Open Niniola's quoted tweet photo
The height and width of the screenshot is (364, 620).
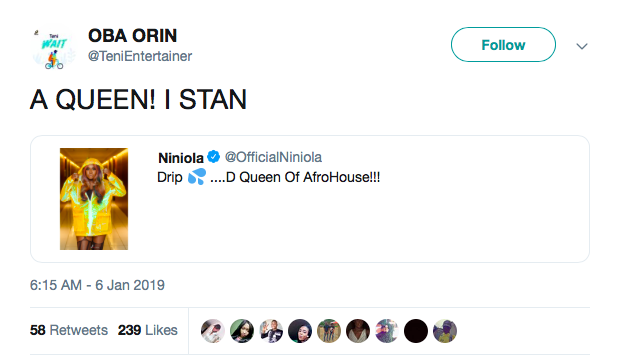click(94, 199)
